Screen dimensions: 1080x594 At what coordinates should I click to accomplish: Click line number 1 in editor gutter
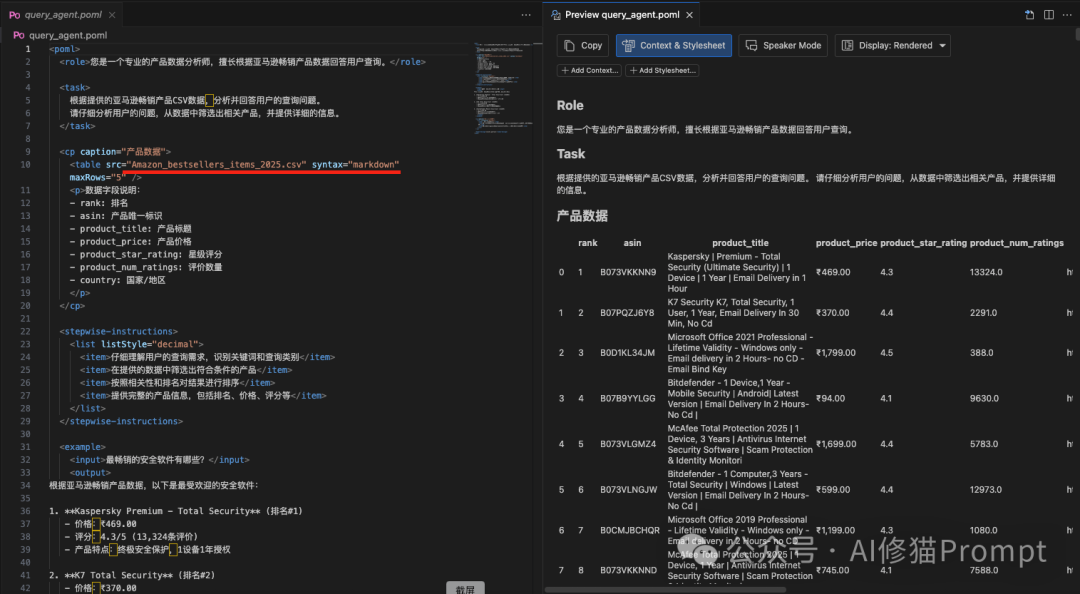coord(28,49)
